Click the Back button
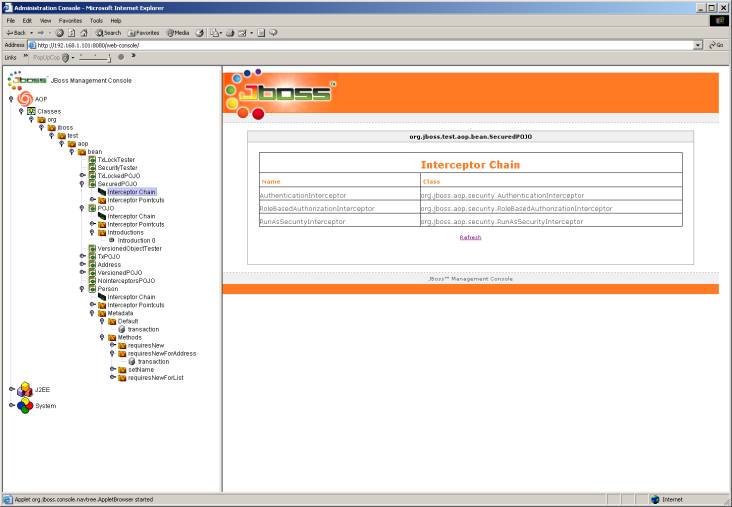The image size is (732, 507). (16, 33)
